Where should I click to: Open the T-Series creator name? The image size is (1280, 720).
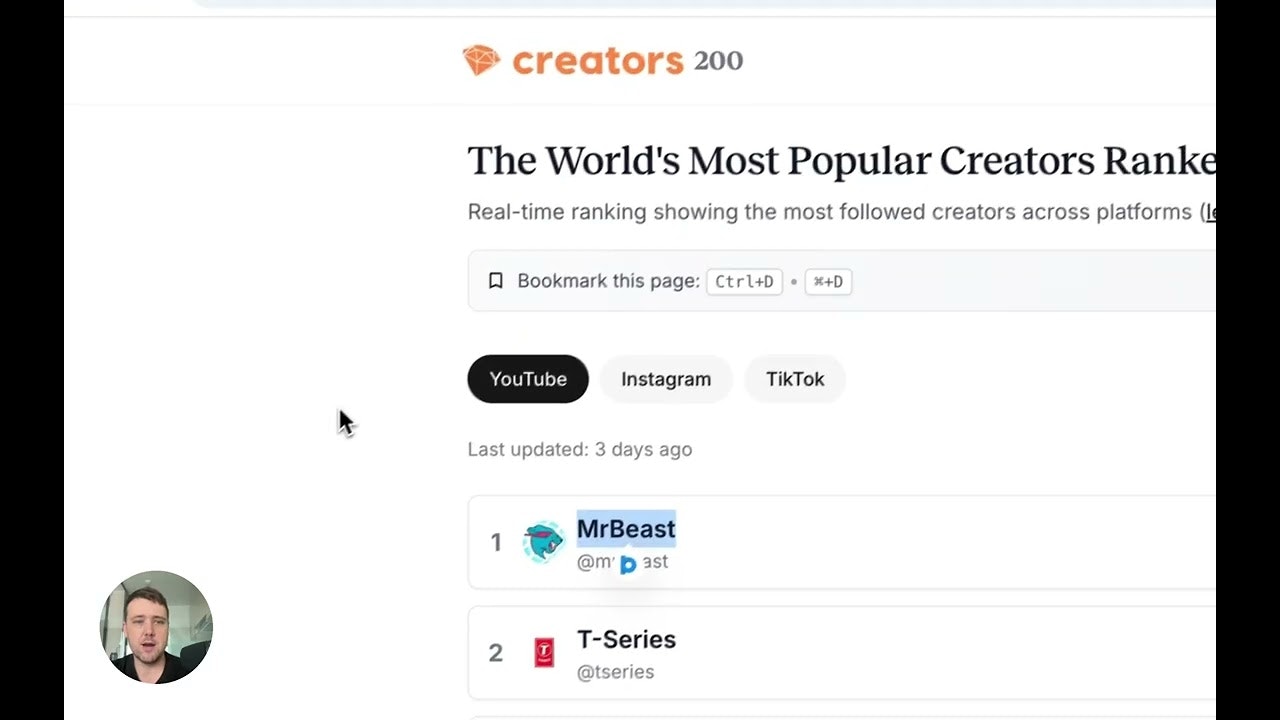626,639
